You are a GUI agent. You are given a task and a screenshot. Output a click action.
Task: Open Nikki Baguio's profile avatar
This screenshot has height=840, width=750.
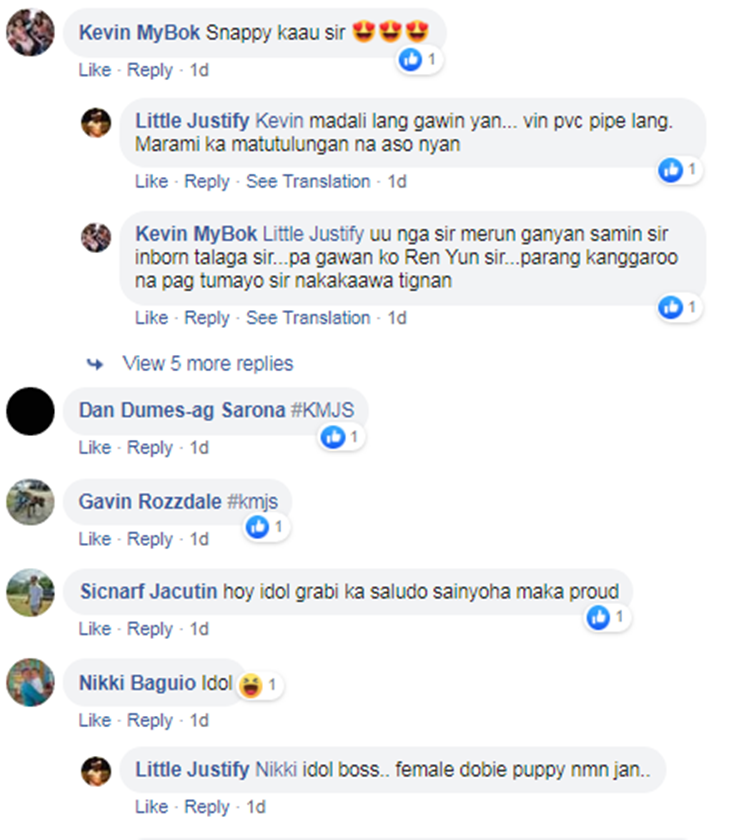pos(31,682)
